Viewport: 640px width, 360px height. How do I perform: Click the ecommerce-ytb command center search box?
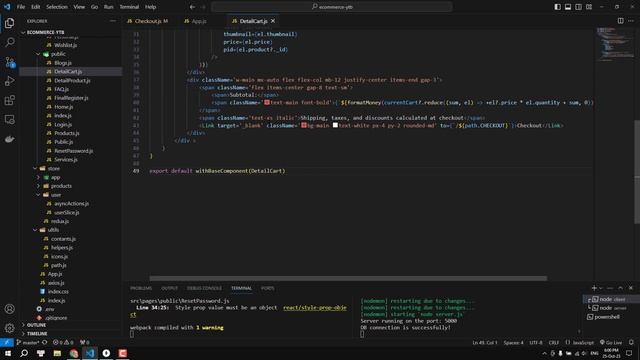click(332, 7)
